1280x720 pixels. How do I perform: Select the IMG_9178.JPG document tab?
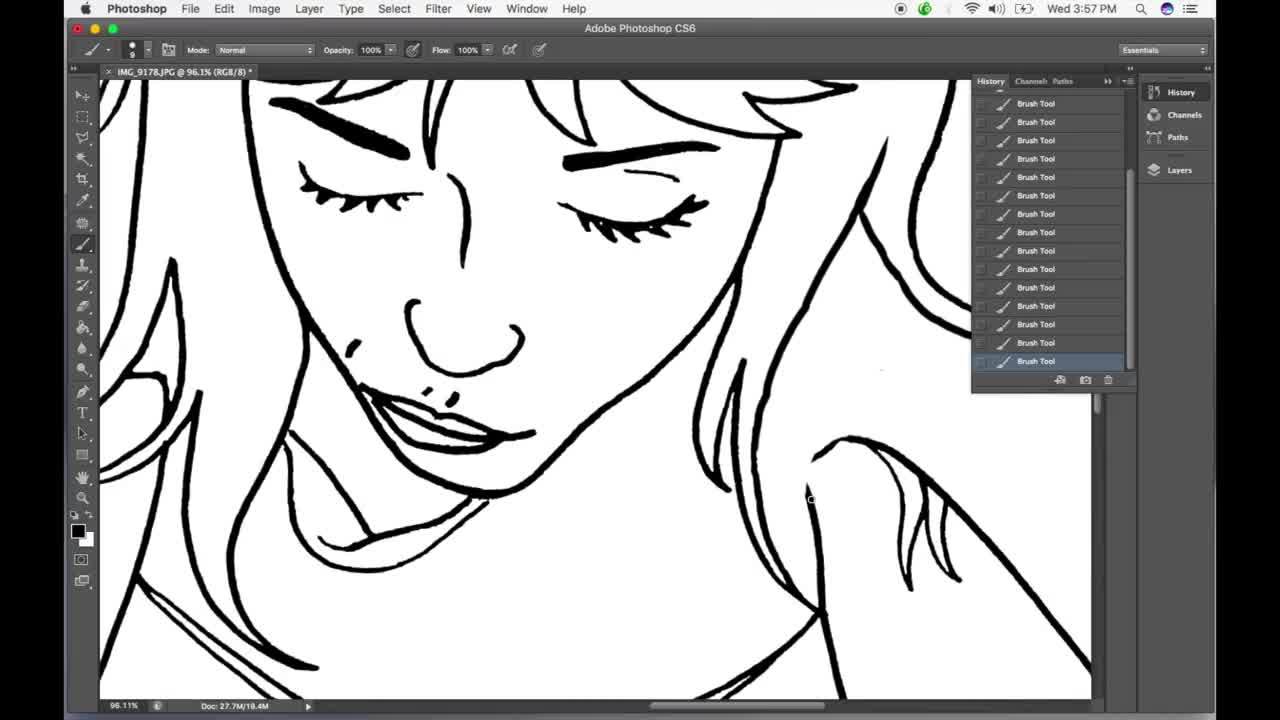click(181, 72)
